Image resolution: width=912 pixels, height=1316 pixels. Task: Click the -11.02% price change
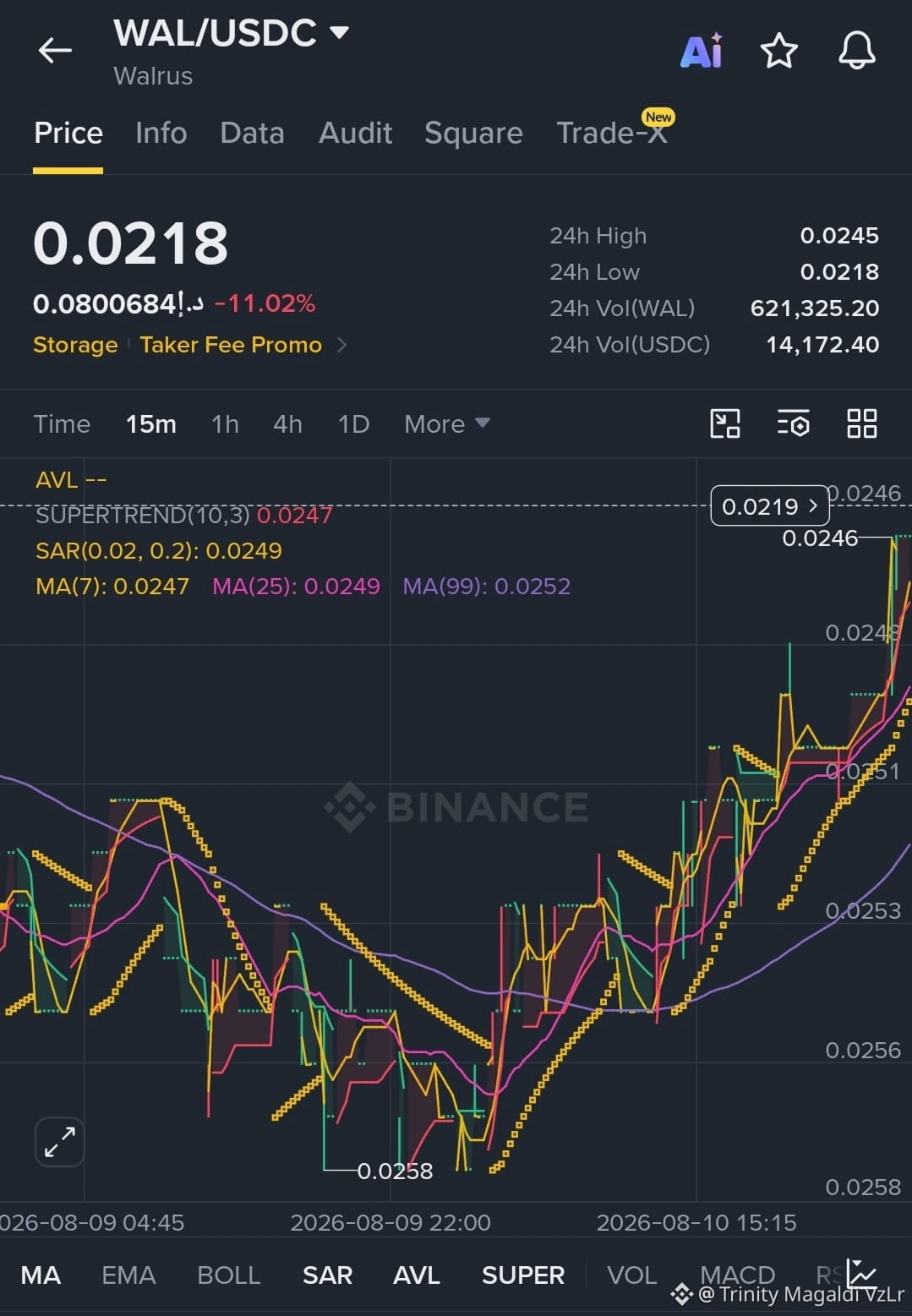[x=265, y=303]
